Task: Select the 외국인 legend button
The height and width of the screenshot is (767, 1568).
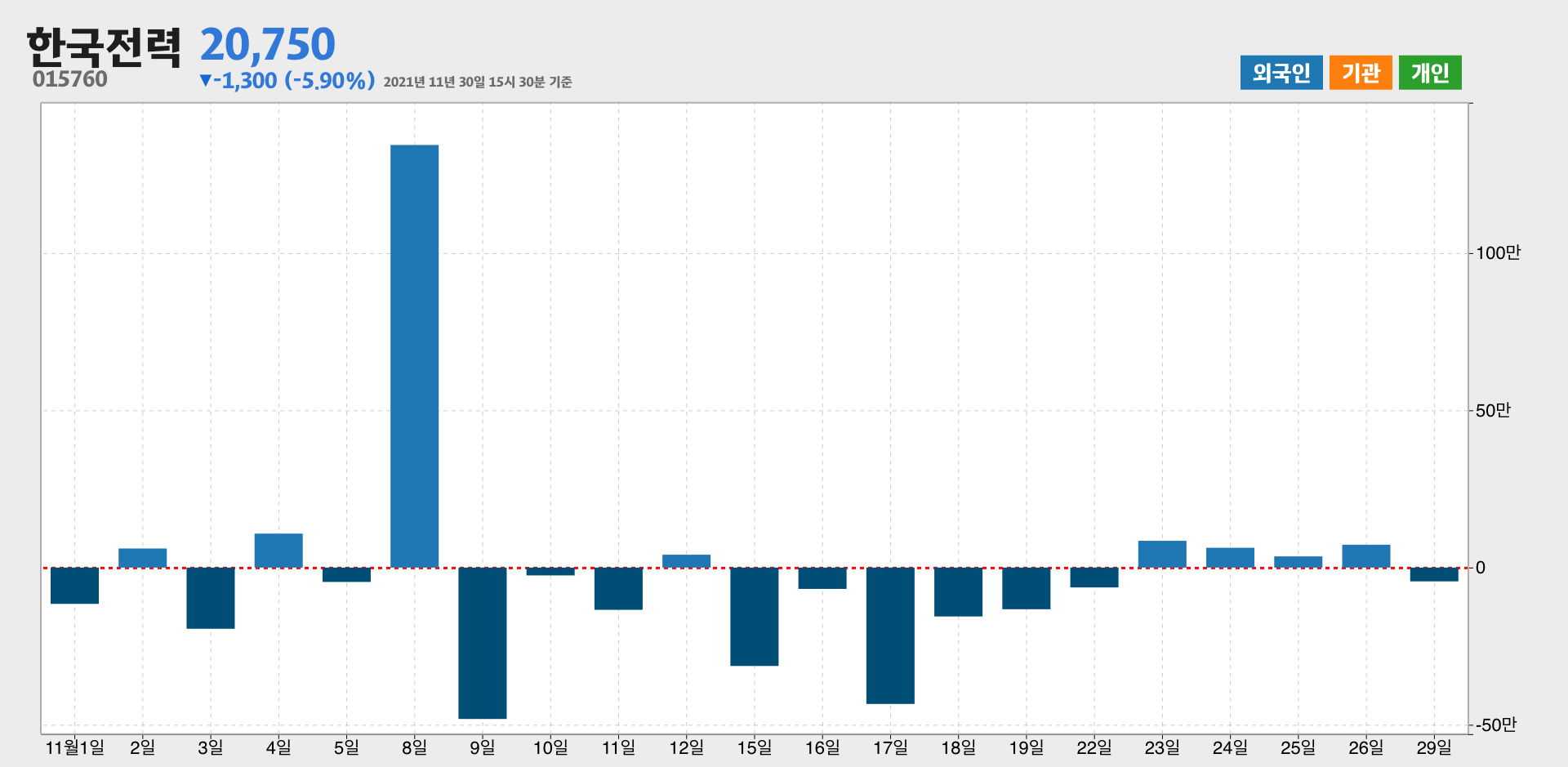Action: click(x=1281, y=73)
